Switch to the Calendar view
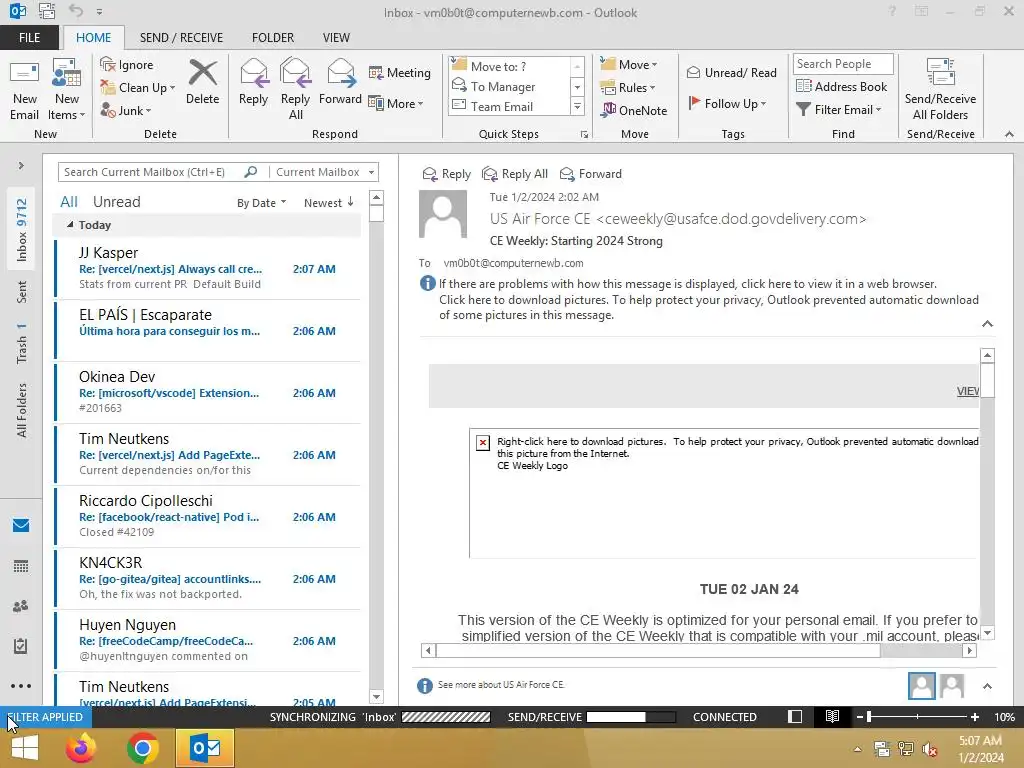 21,566
